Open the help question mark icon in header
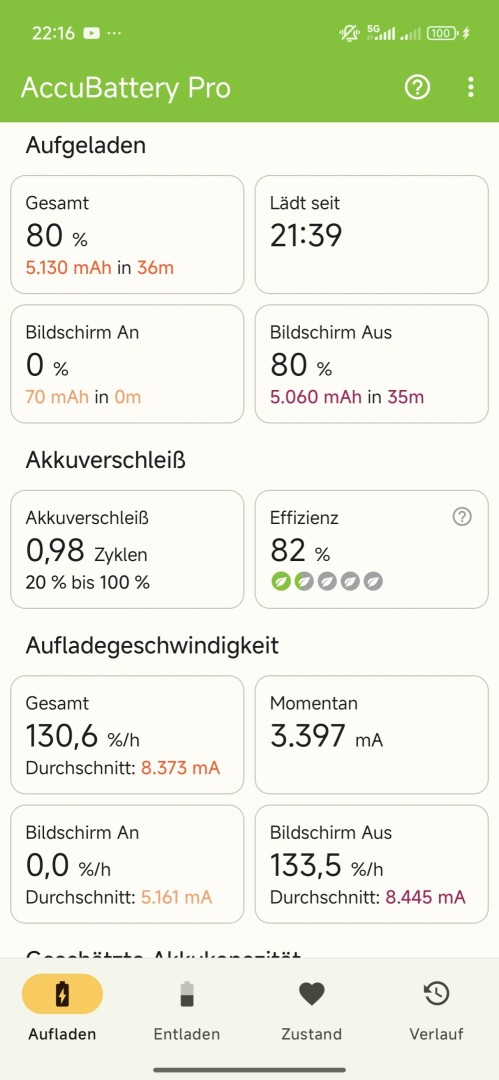The width and height of the screenshot is (499, 1080). pyautogui.click(x=417, y=87)
